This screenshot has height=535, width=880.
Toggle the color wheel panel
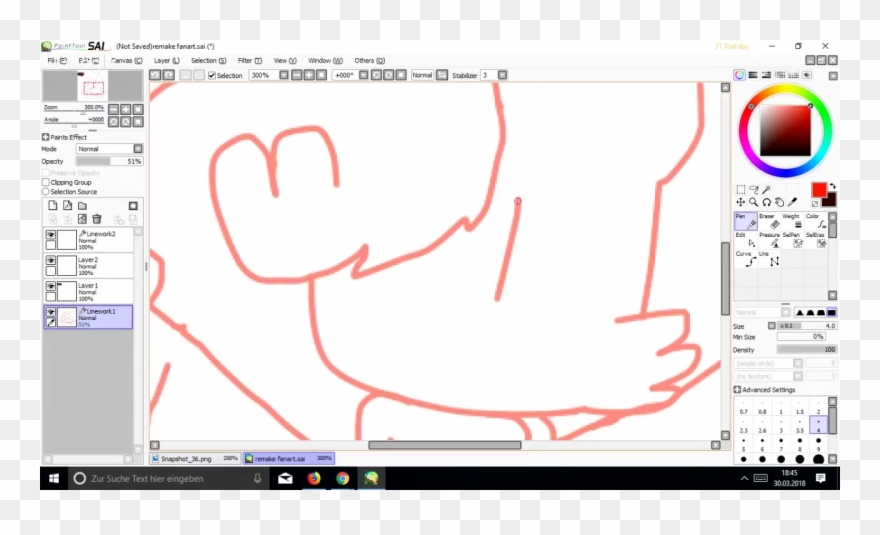(740, 75)
